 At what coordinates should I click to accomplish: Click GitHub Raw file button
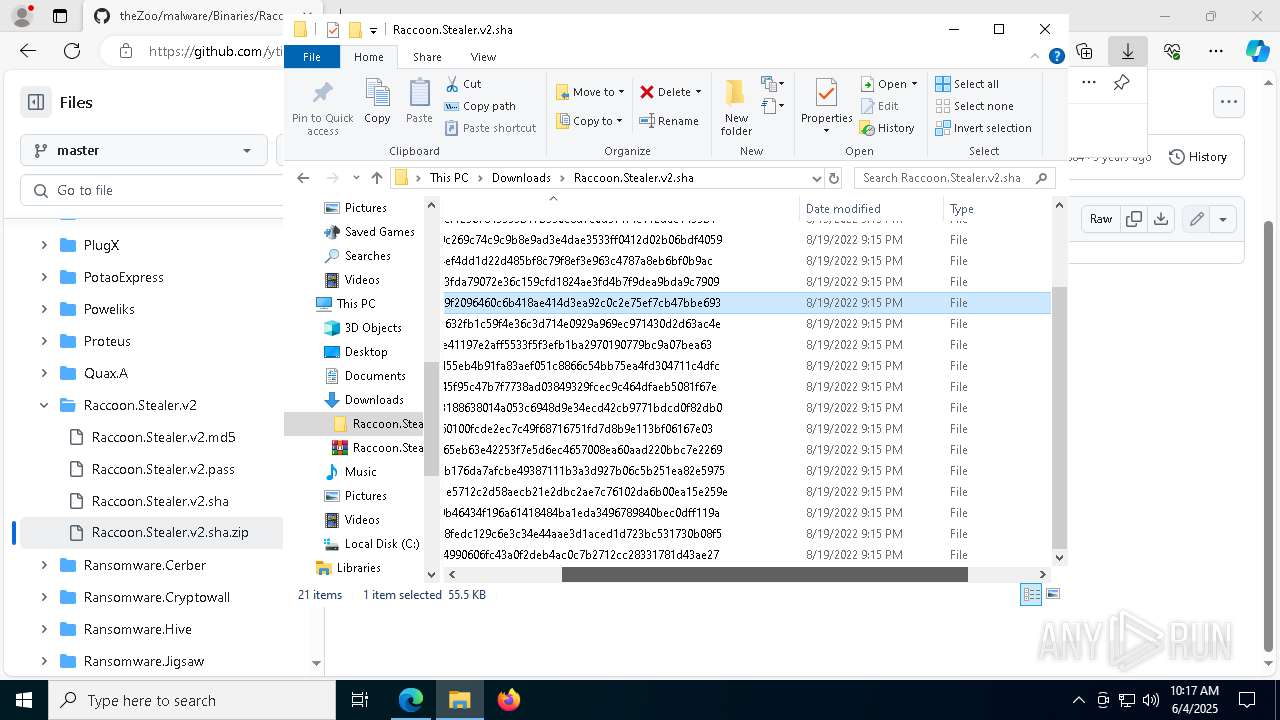click(x=1101, y=219)
